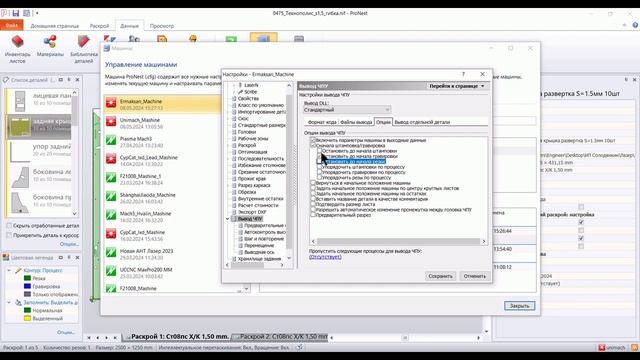640x360 pixels.
Task: Click the ProNest help icon at top right
Action: [635, 25]
